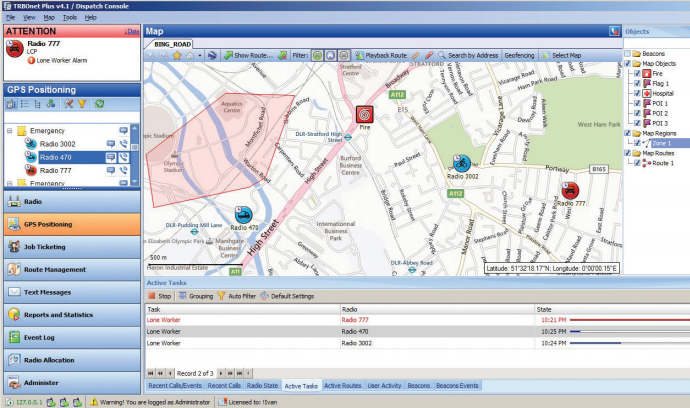
Task: Toggle the gray radio filter button
Action: point(344,55)
